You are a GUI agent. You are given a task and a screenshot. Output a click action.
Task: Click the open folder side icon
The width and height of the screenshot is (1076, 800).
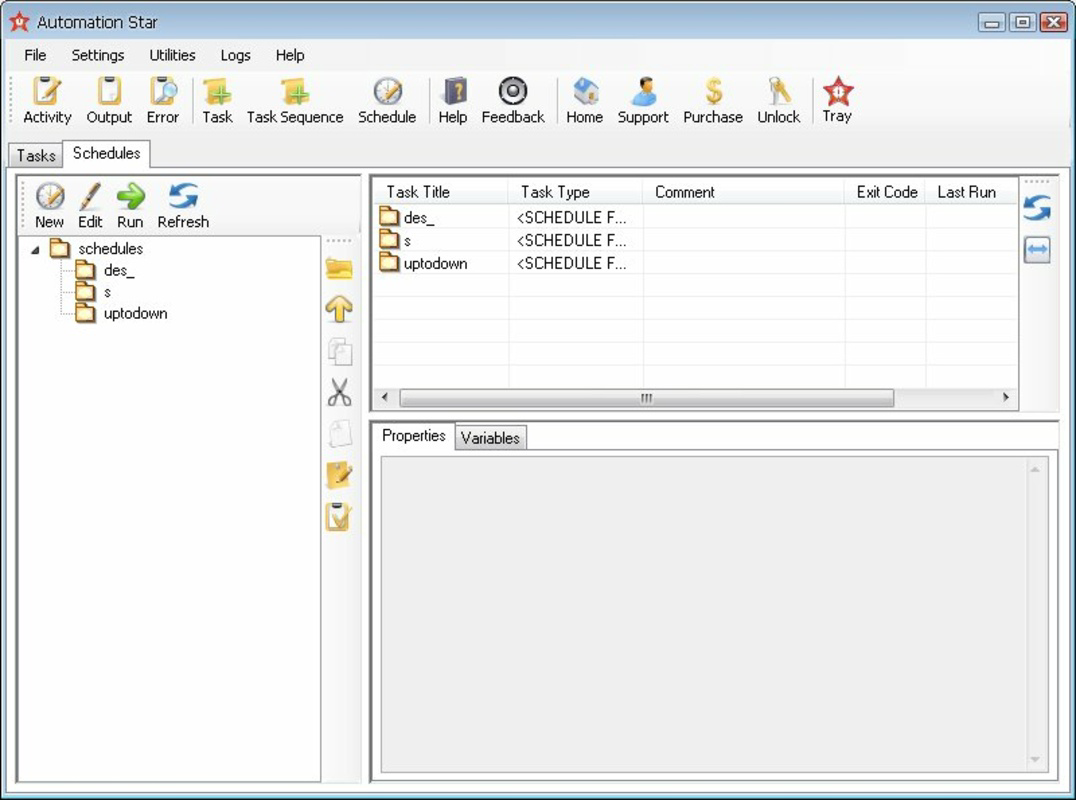click(339, 268)
